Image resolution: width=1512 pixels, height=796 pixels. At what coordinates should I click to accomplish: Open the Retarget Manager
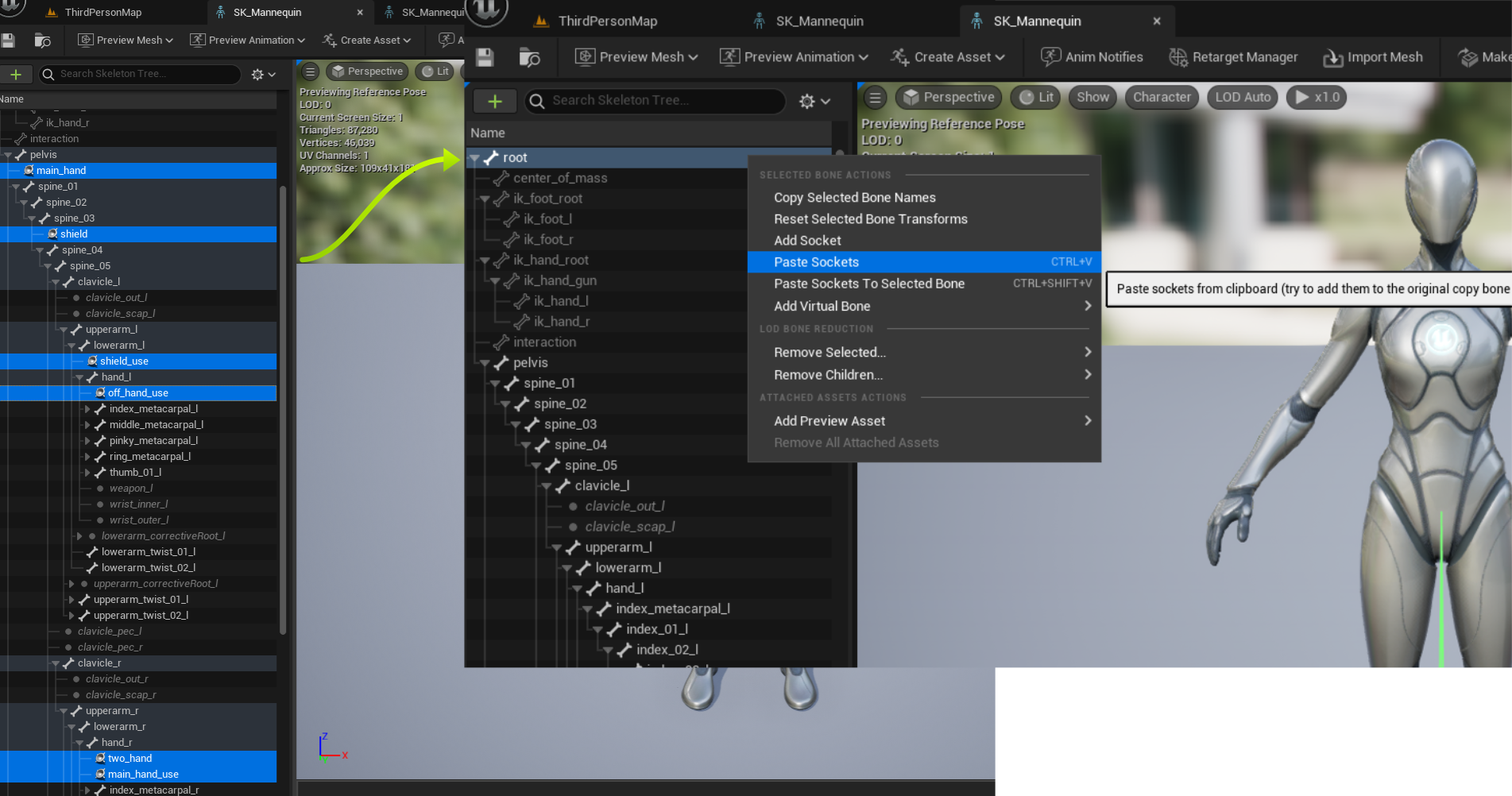point(1233,57)
